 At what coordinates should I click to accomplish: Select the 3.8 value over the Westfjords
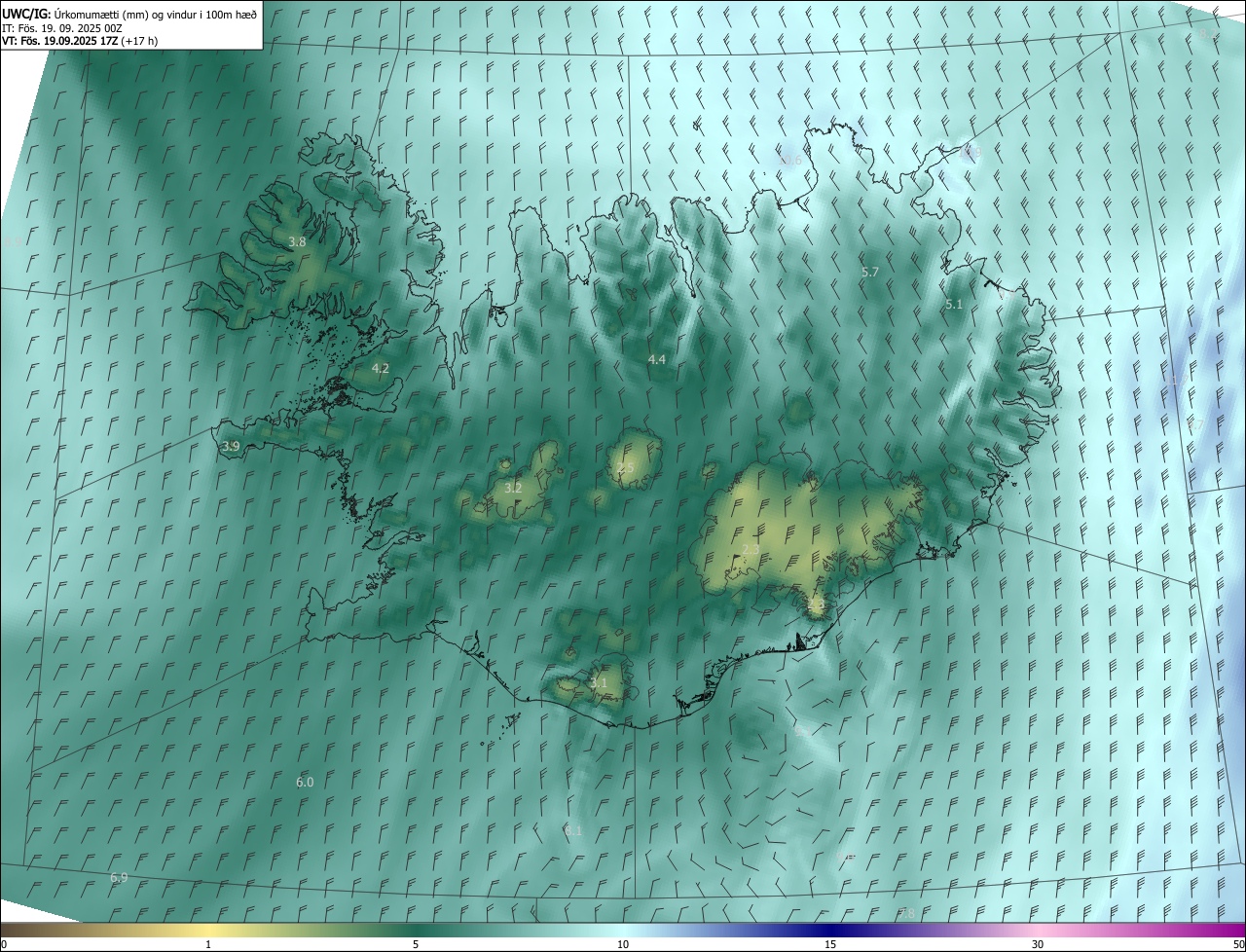point(298,241)
